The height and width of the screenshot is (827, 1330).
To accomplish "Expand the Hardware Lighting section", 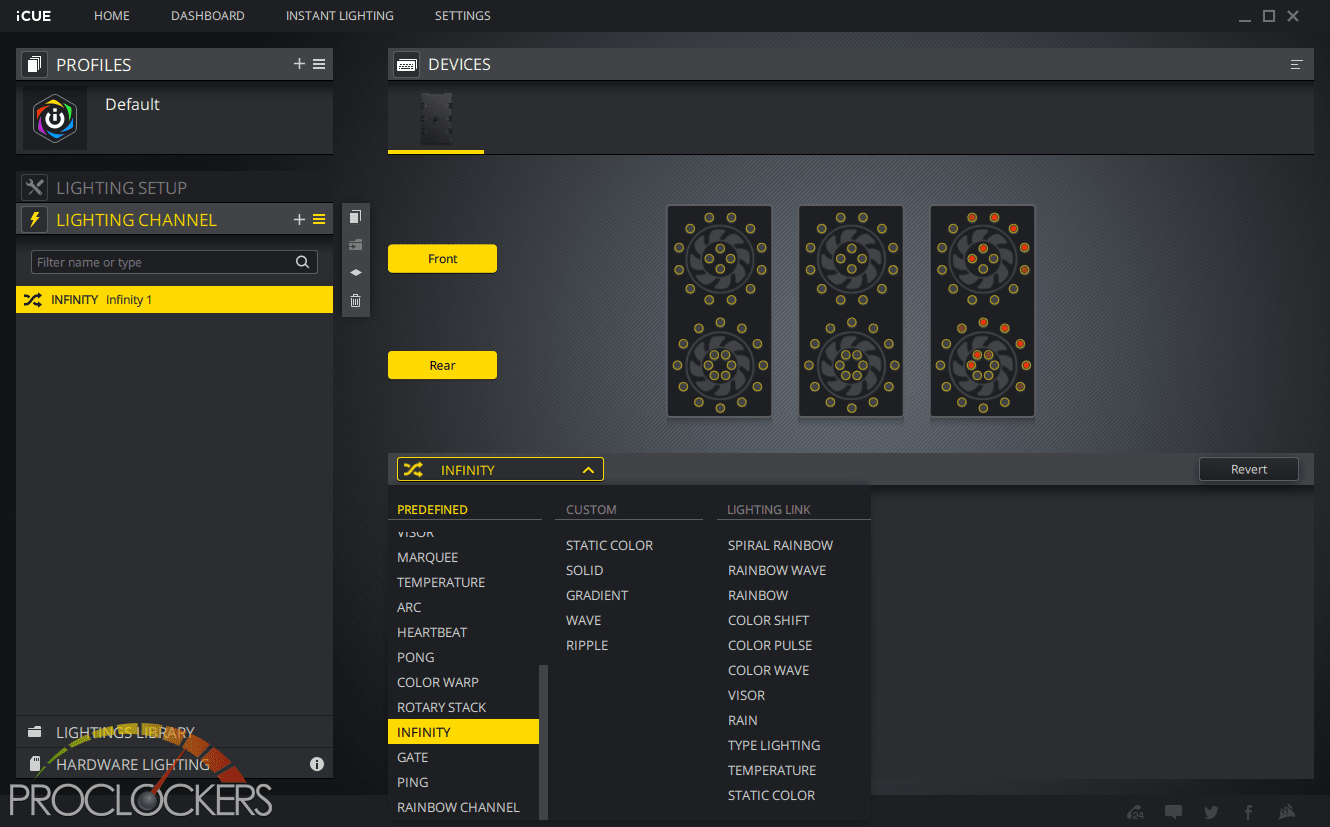I will [x=174, y=764].
